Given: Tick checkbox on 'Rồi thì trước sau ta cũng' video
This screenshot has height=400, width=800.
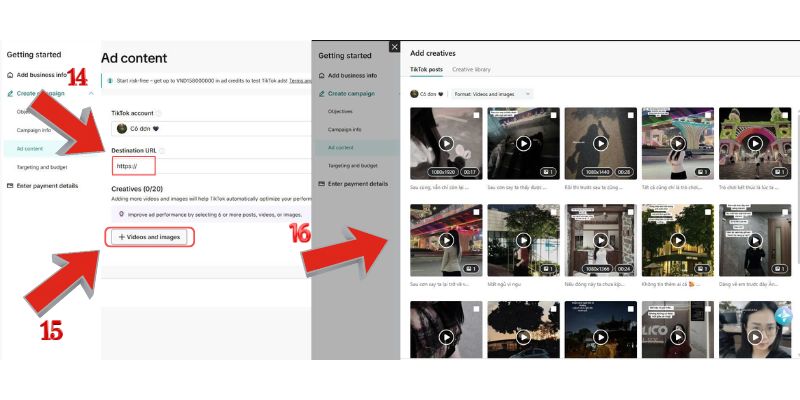Looking at the screenshot, I should pos(631,115).
